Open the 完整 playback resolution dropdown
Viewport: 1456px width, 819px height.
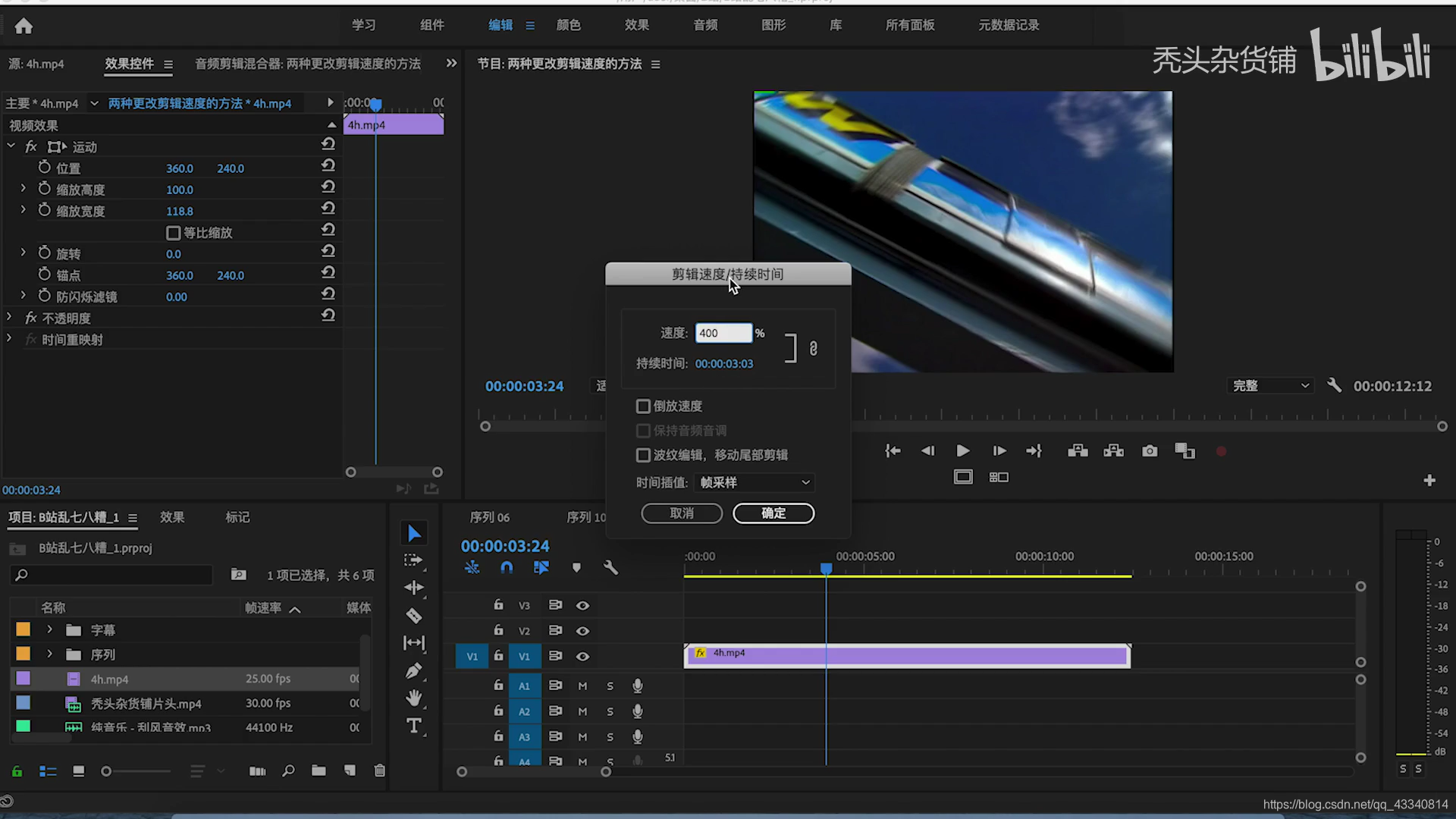coord(1270,386)
